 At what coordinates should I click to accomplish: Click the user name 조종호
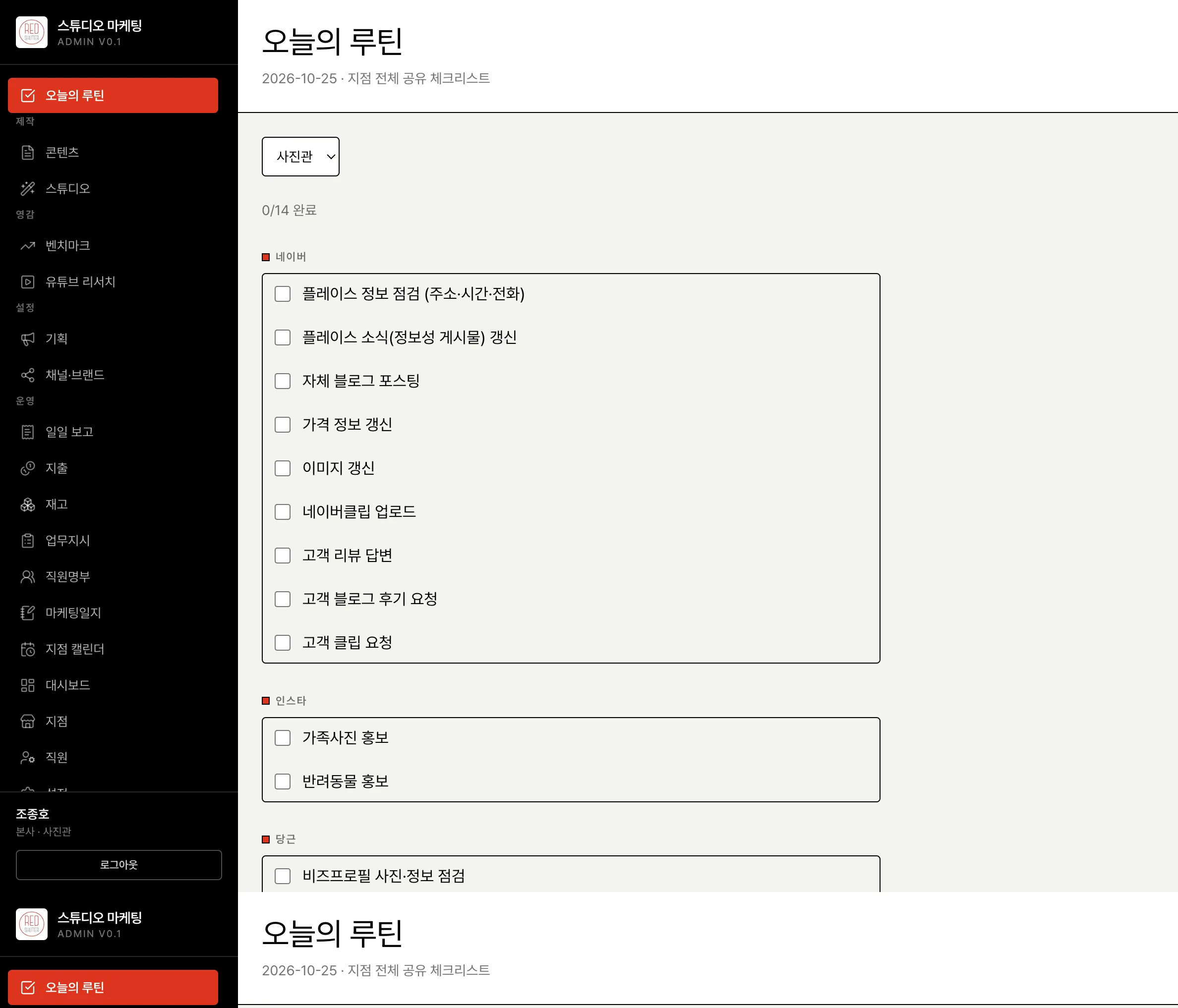click(32, 814)
